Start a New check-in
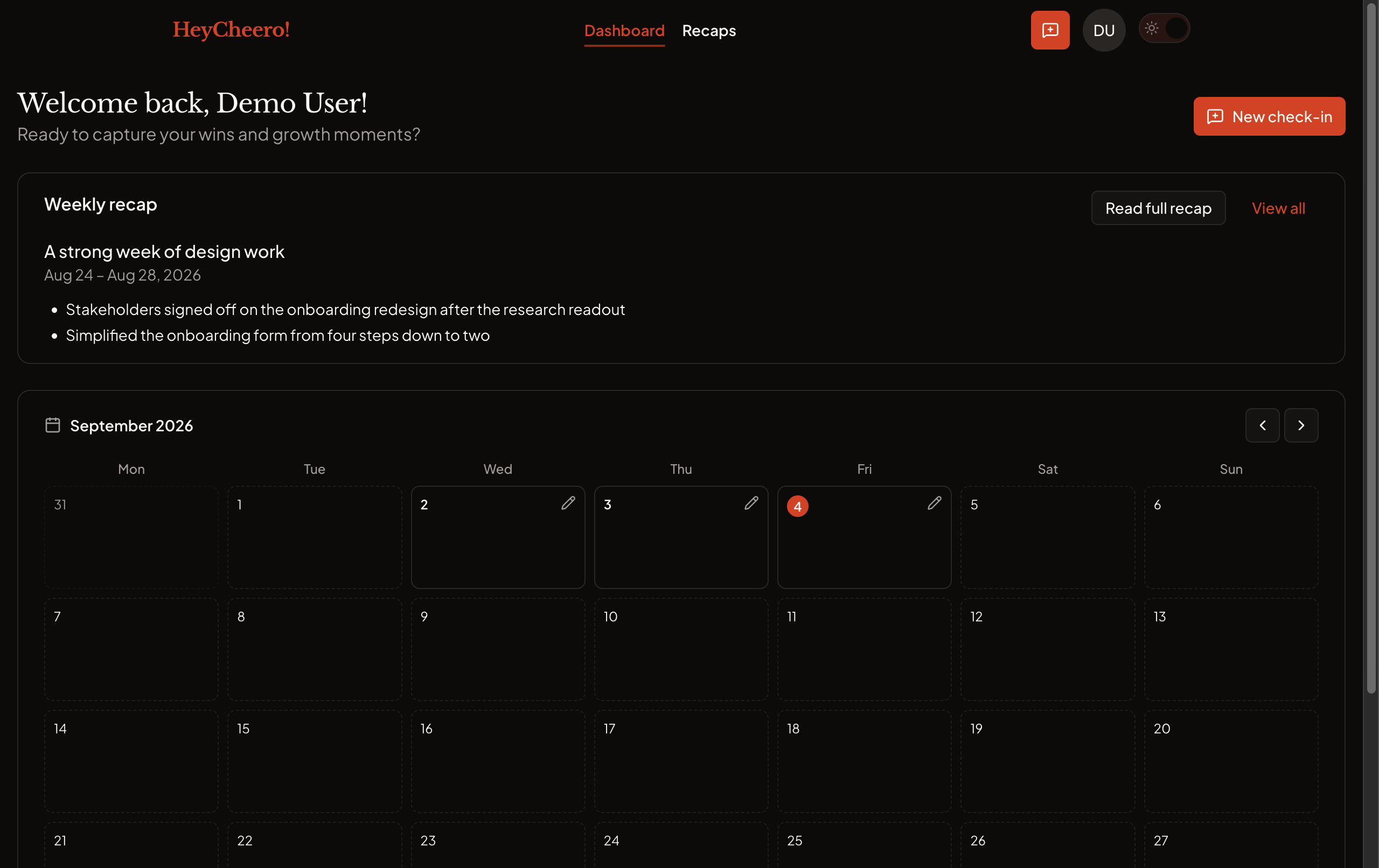 coord(1269,116)
